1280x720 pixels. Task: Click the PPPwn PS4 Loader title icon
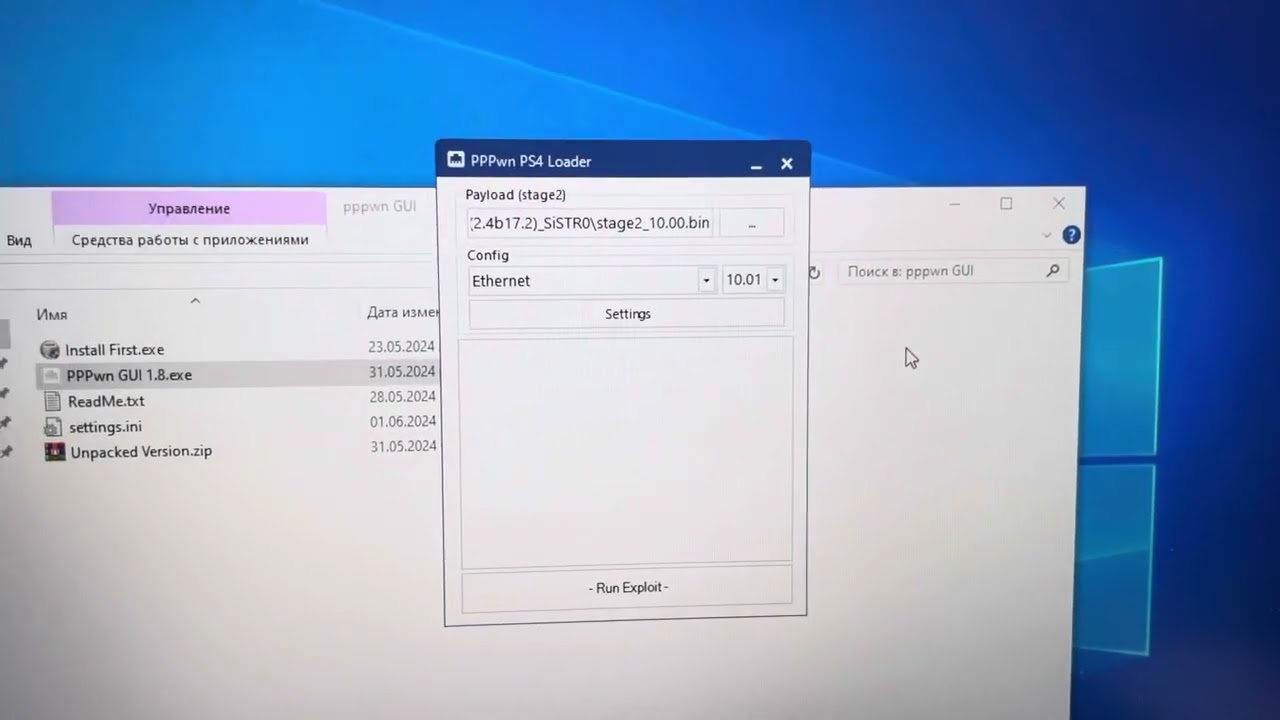(x=456, y=160)
